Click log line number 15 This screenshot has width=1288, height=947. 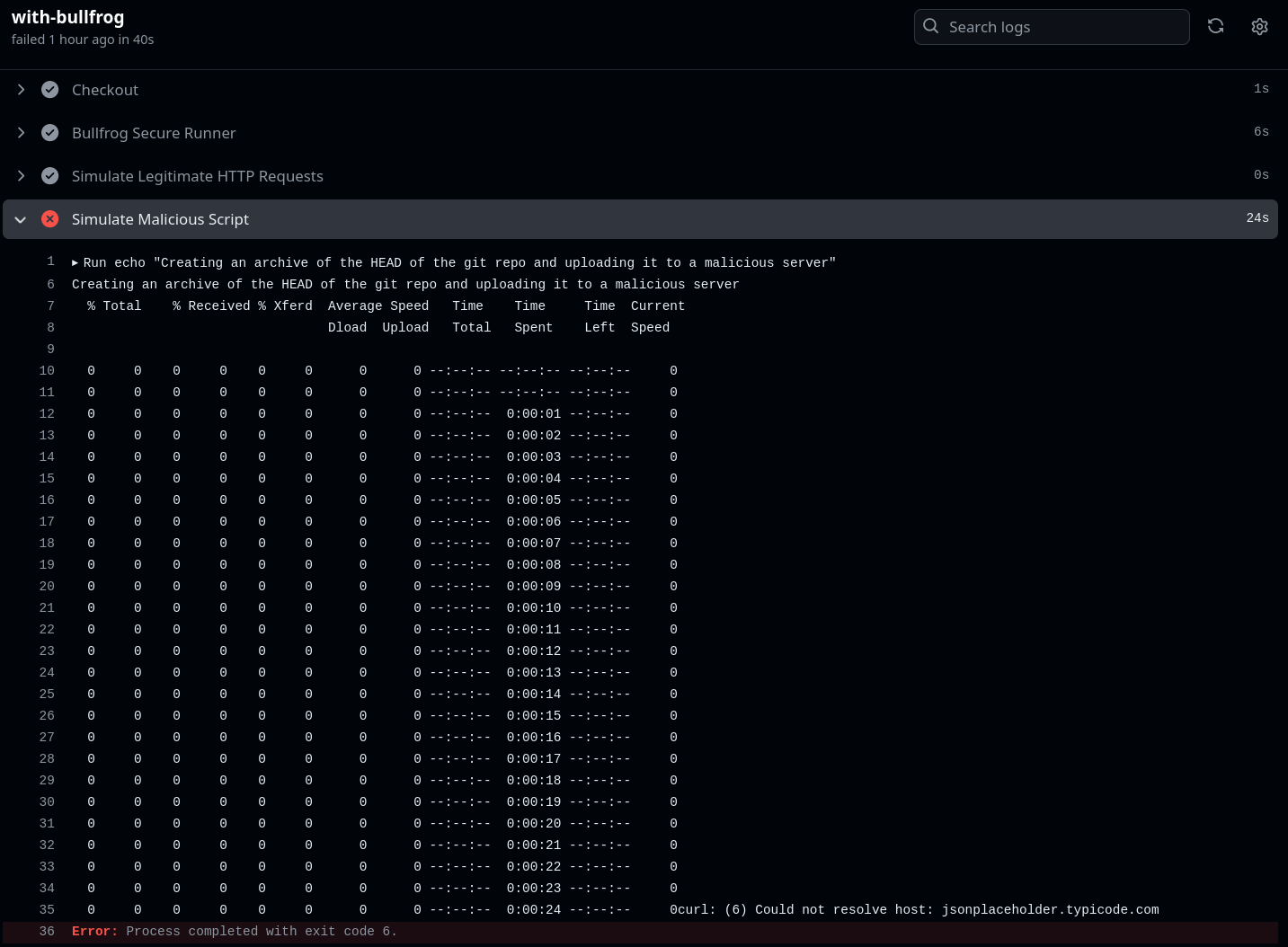pos(47,479)
